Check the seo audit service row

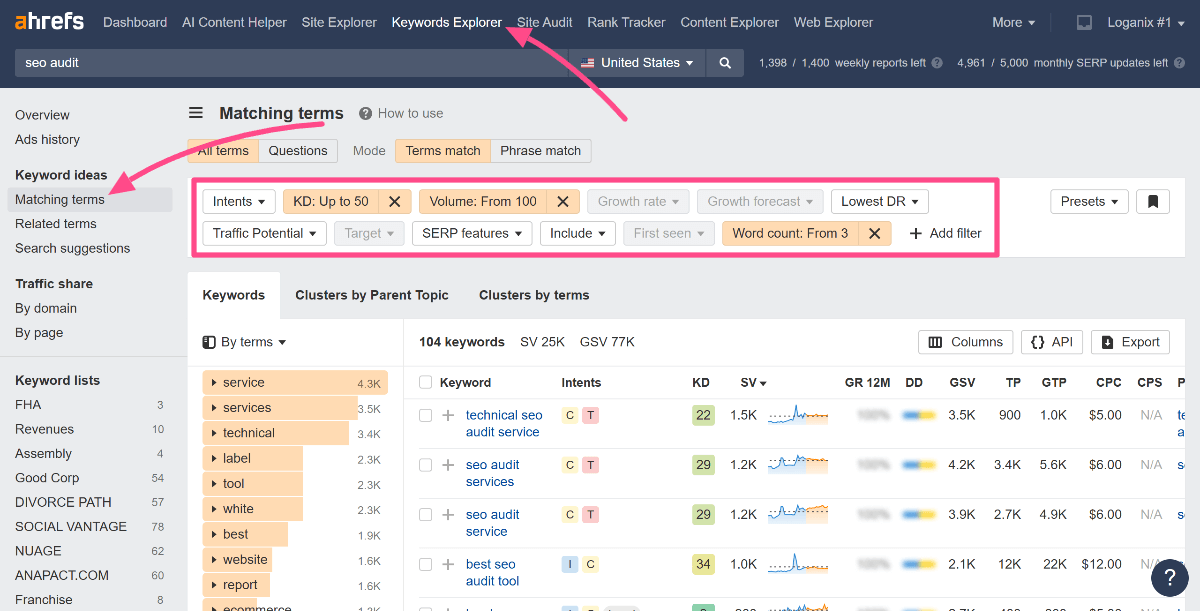(426, 515)
